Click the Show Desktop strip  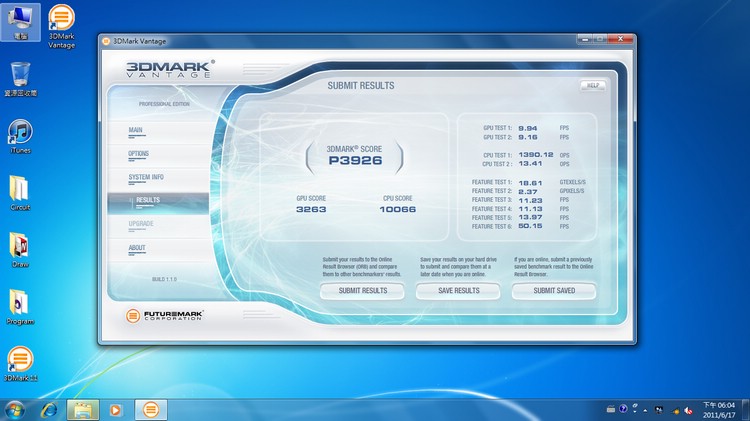746,410
